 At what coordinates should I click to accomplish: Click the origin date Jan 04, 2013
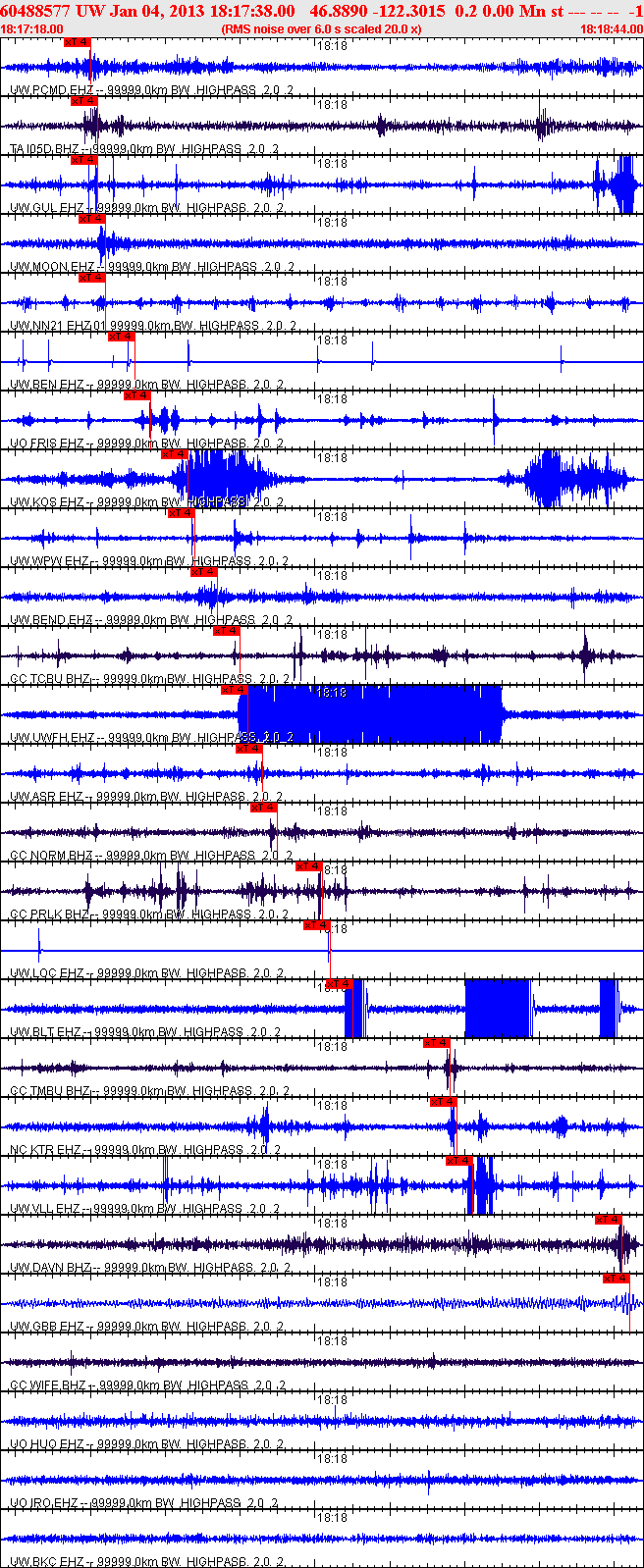pyautogui.click(x=157, y=11)
